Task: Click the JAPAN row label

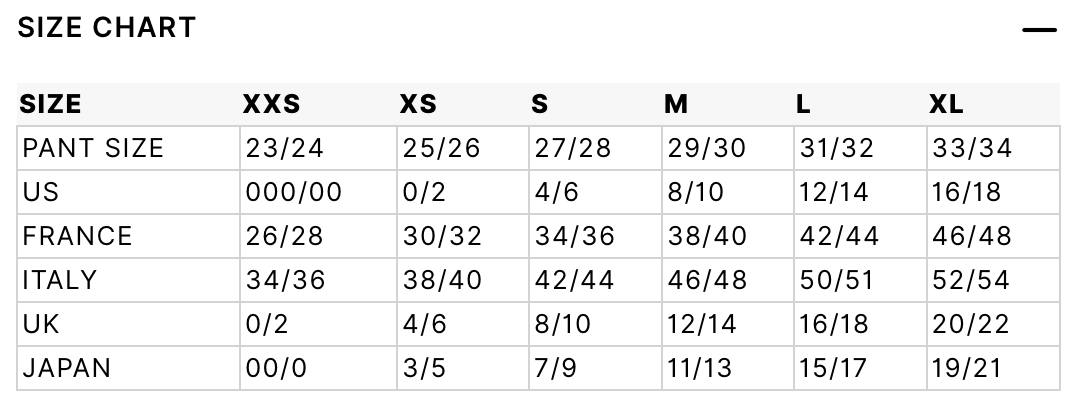Action: 66,368
